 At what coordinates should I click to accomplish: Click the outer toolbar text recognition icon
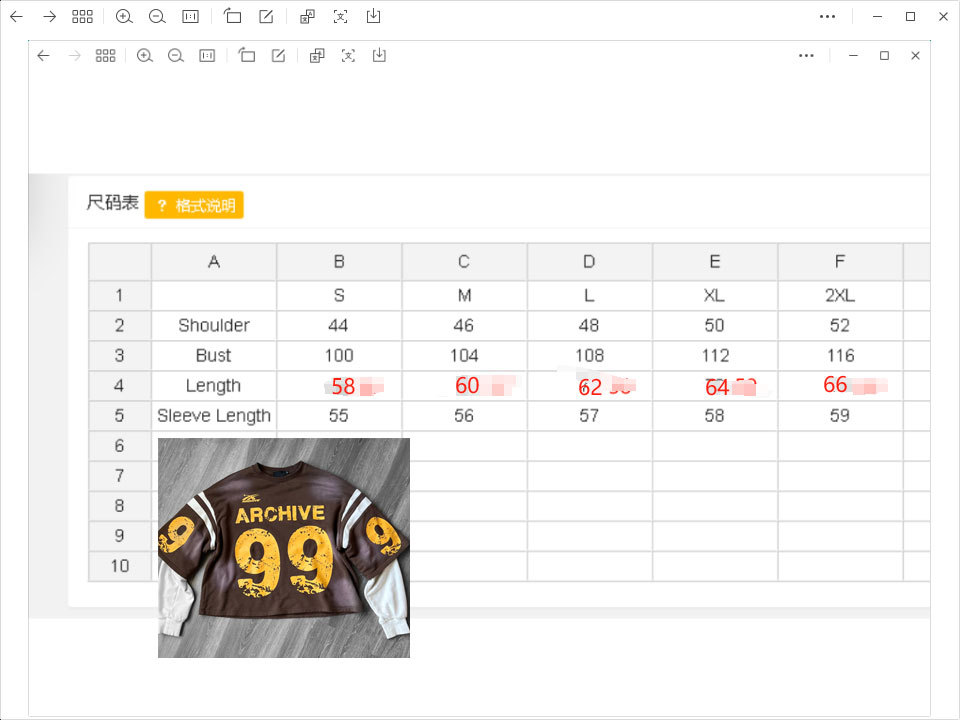coord(340,17)
